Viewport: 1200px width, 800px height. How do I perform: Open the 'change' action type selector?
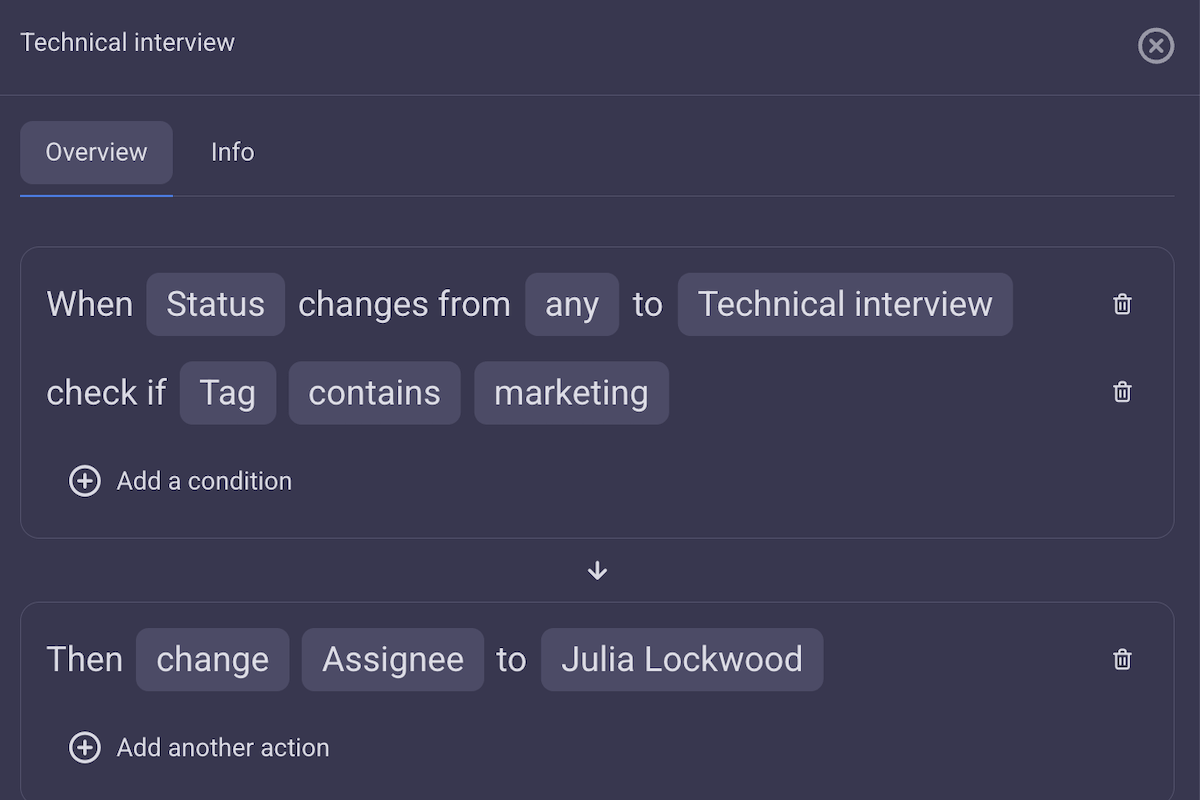pos(212,659)
